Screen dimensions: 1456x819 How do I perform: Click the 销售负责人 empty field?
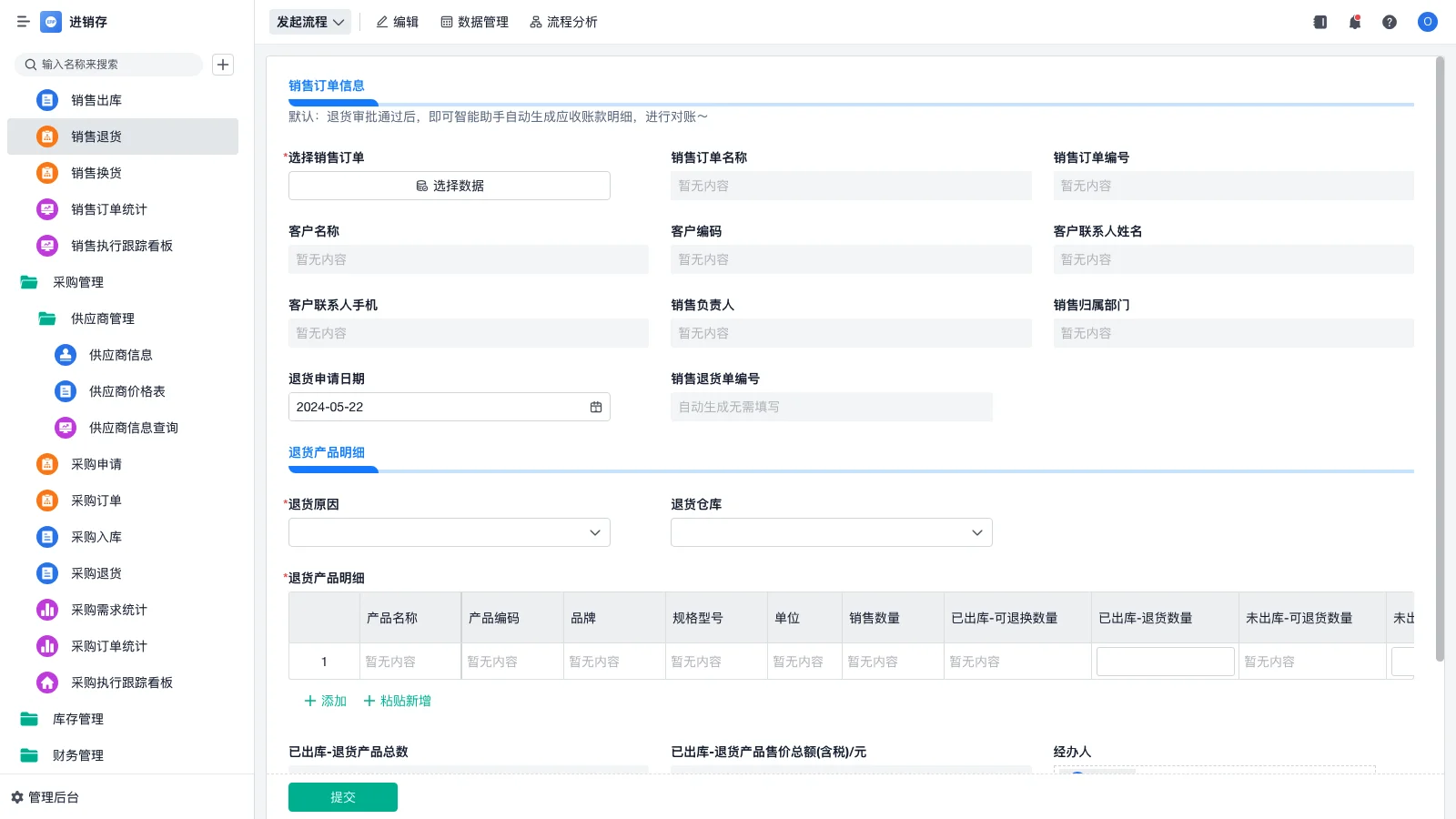coord(852,333)
